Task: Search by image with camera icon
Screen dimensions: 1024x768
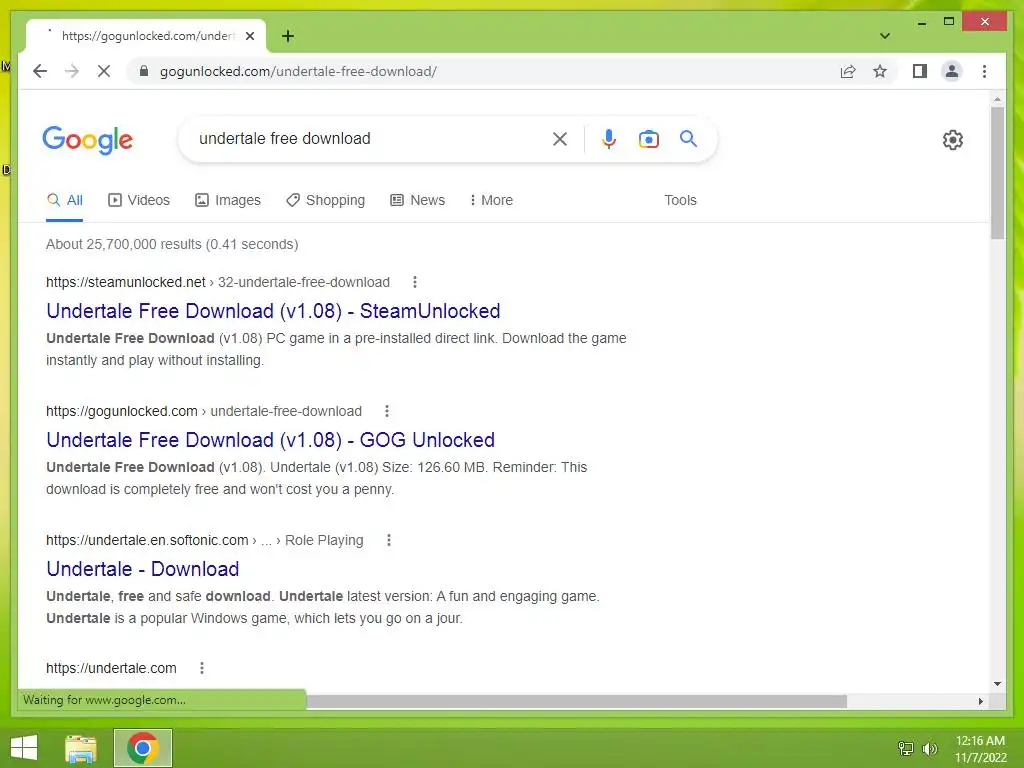Action: 648,139
